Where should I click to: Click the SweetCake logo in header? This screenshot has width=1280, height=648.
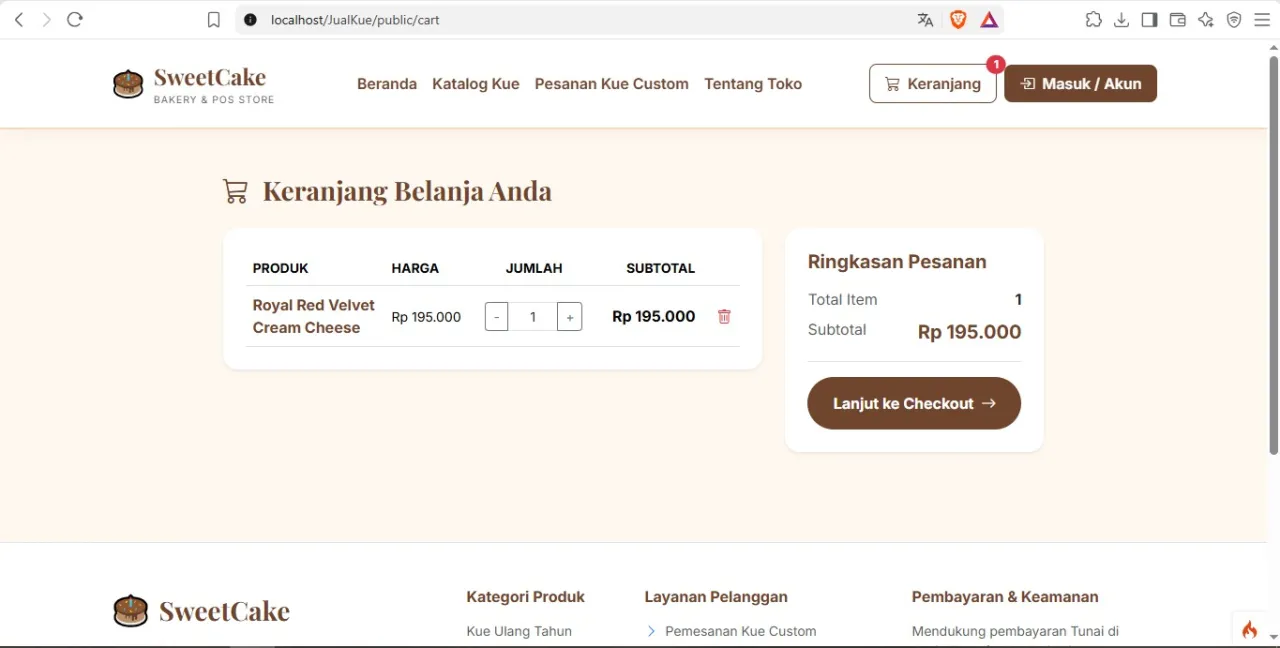tap(193, 85)
